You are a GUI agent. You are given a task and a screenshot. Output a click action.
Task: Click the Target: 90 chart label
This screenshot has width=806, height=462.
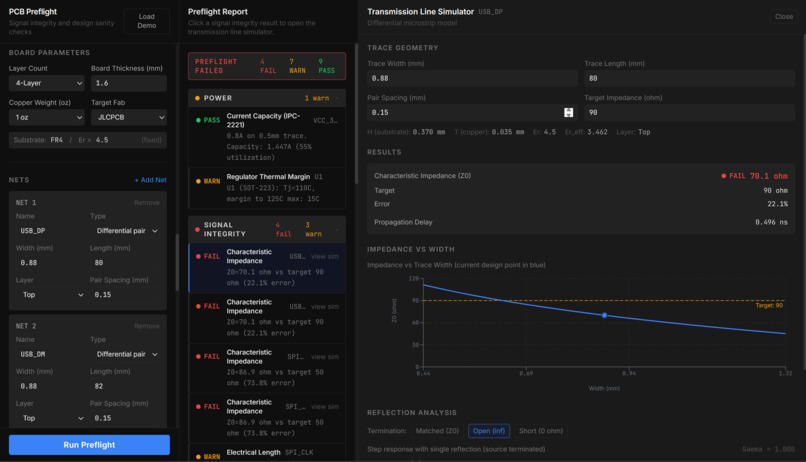(x=769, y=305)
